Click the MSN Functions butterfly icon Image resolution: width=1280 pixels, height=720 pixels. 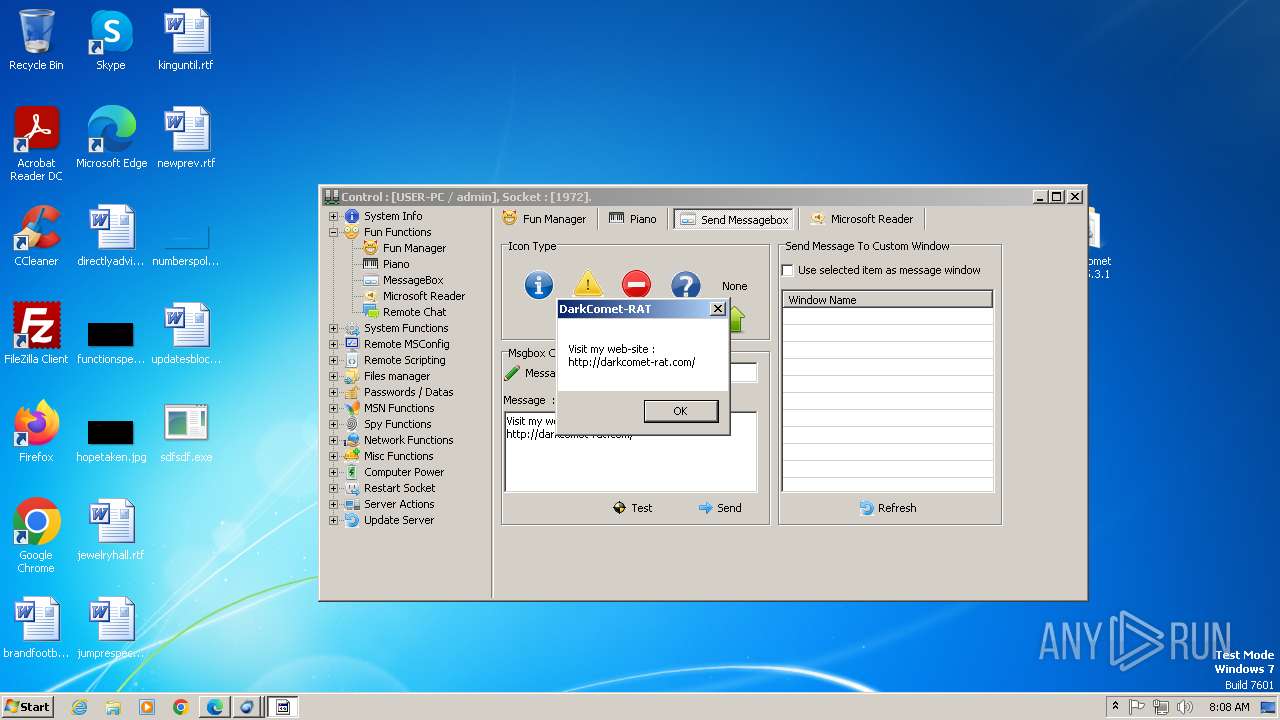click(x=352, y=408)
